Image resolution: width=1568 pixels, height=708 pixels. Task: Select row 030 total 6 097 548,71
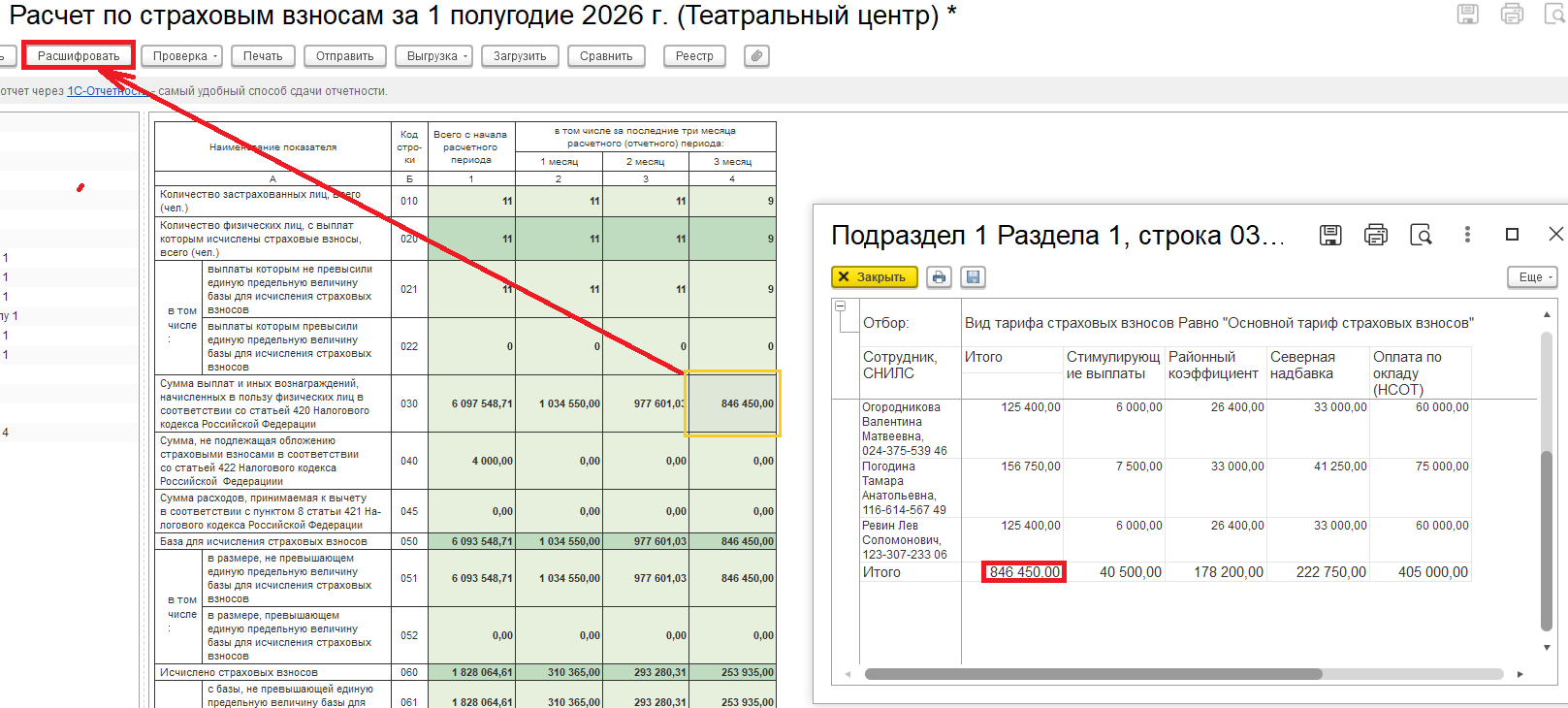(471, 403)
